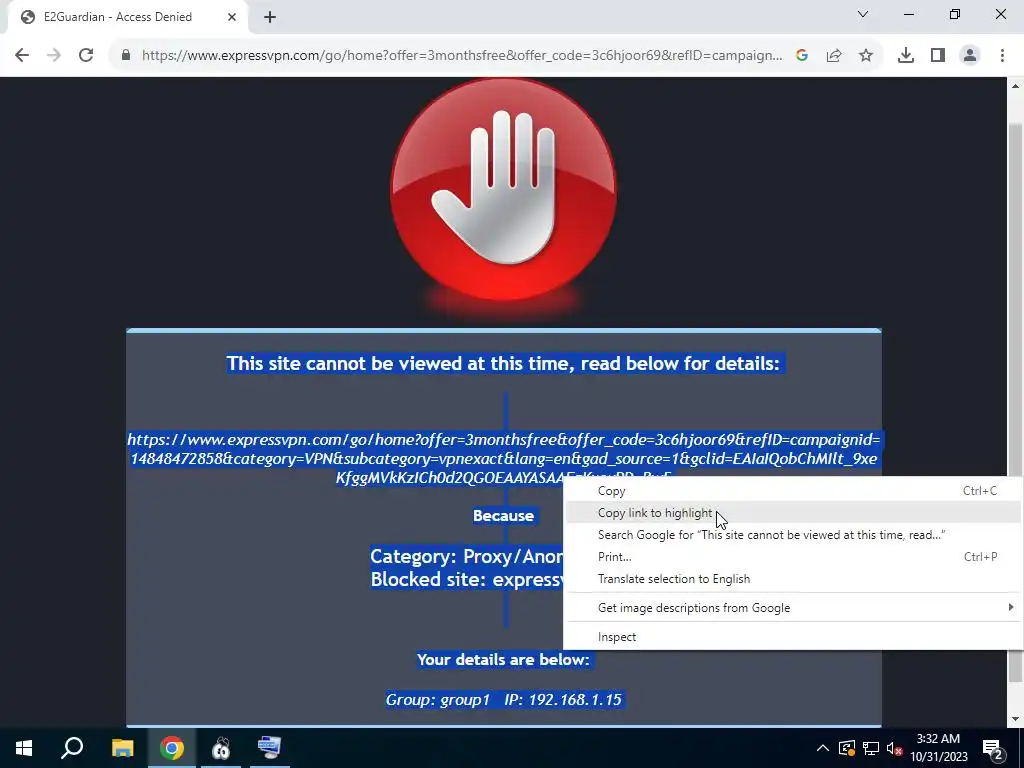Expand the tab search chevron
This screenshot has width=1024, height=768.
tap(863, 14)
